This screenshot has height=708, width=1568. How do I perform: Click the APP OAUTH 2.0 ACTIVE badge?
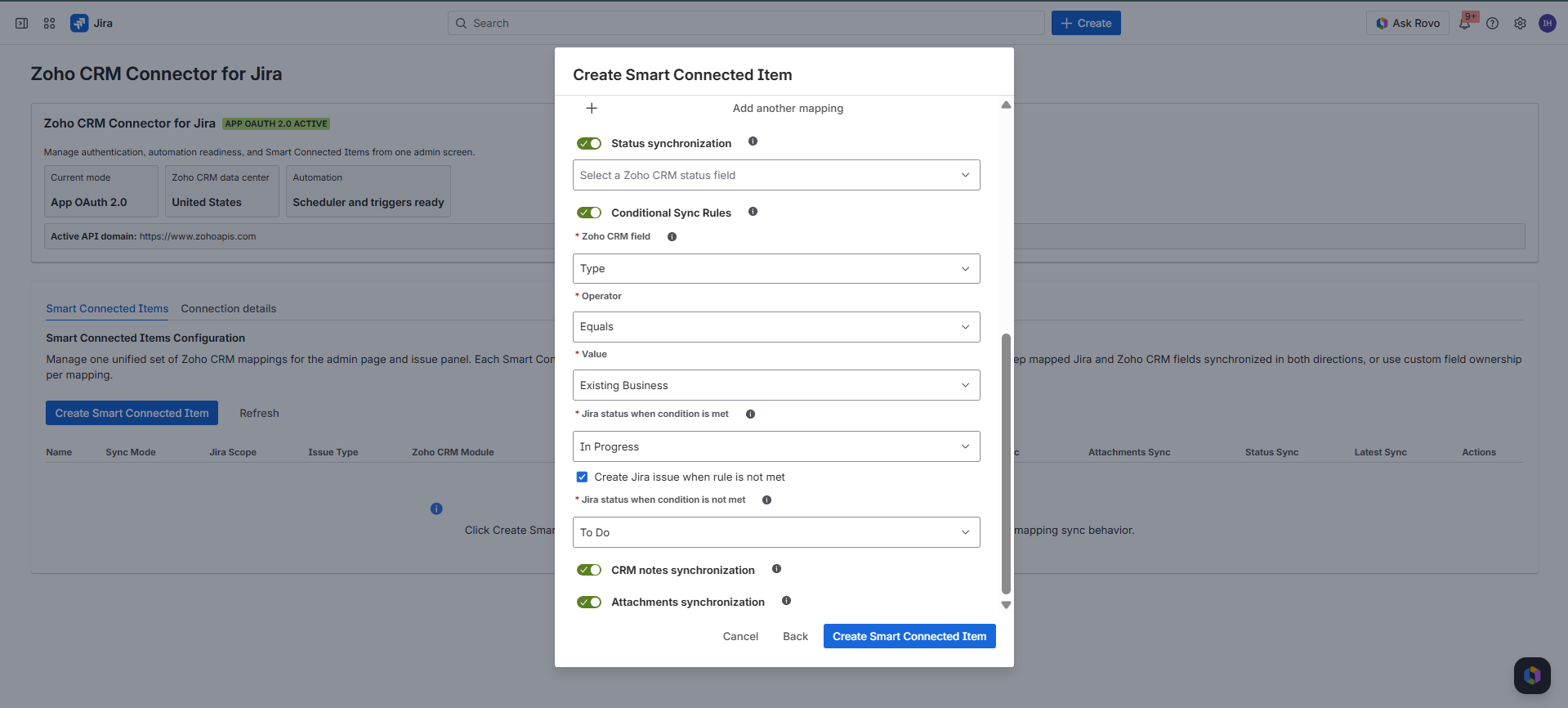tap(276, 123)
